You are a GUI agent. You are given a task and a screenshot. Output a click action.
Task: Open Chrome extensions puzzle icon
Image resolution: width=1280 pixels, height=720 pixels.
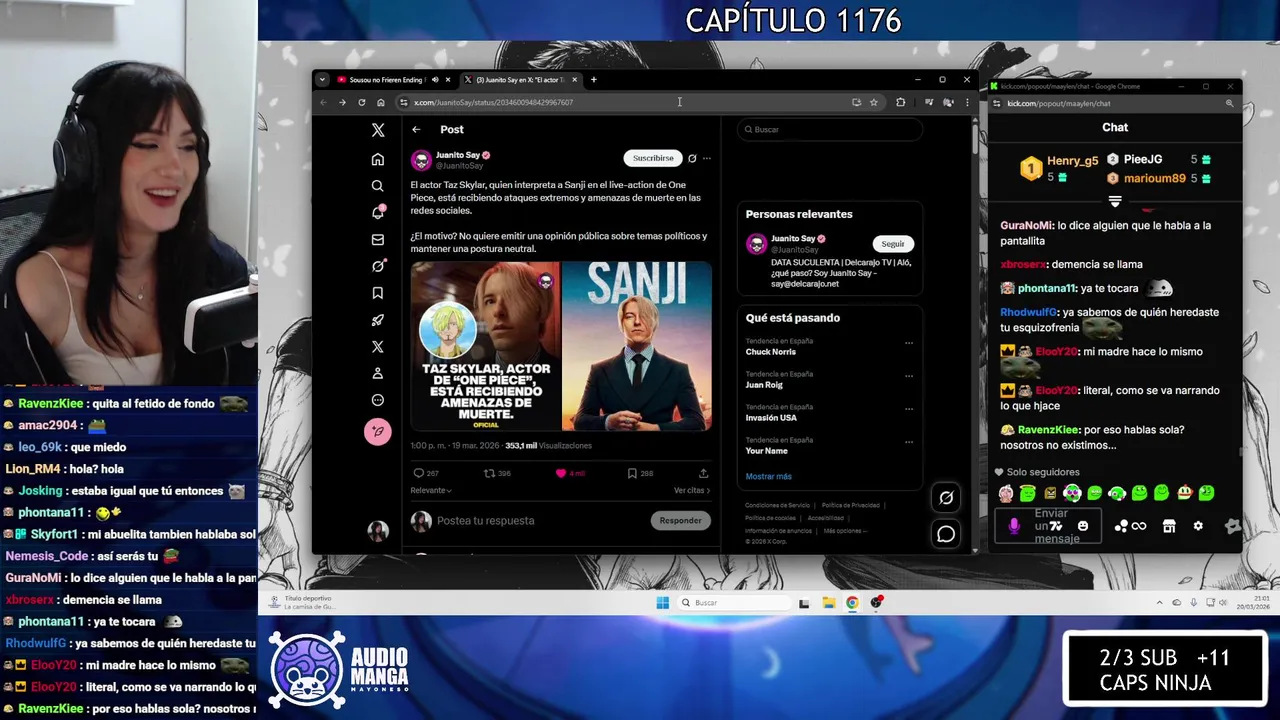900,102
